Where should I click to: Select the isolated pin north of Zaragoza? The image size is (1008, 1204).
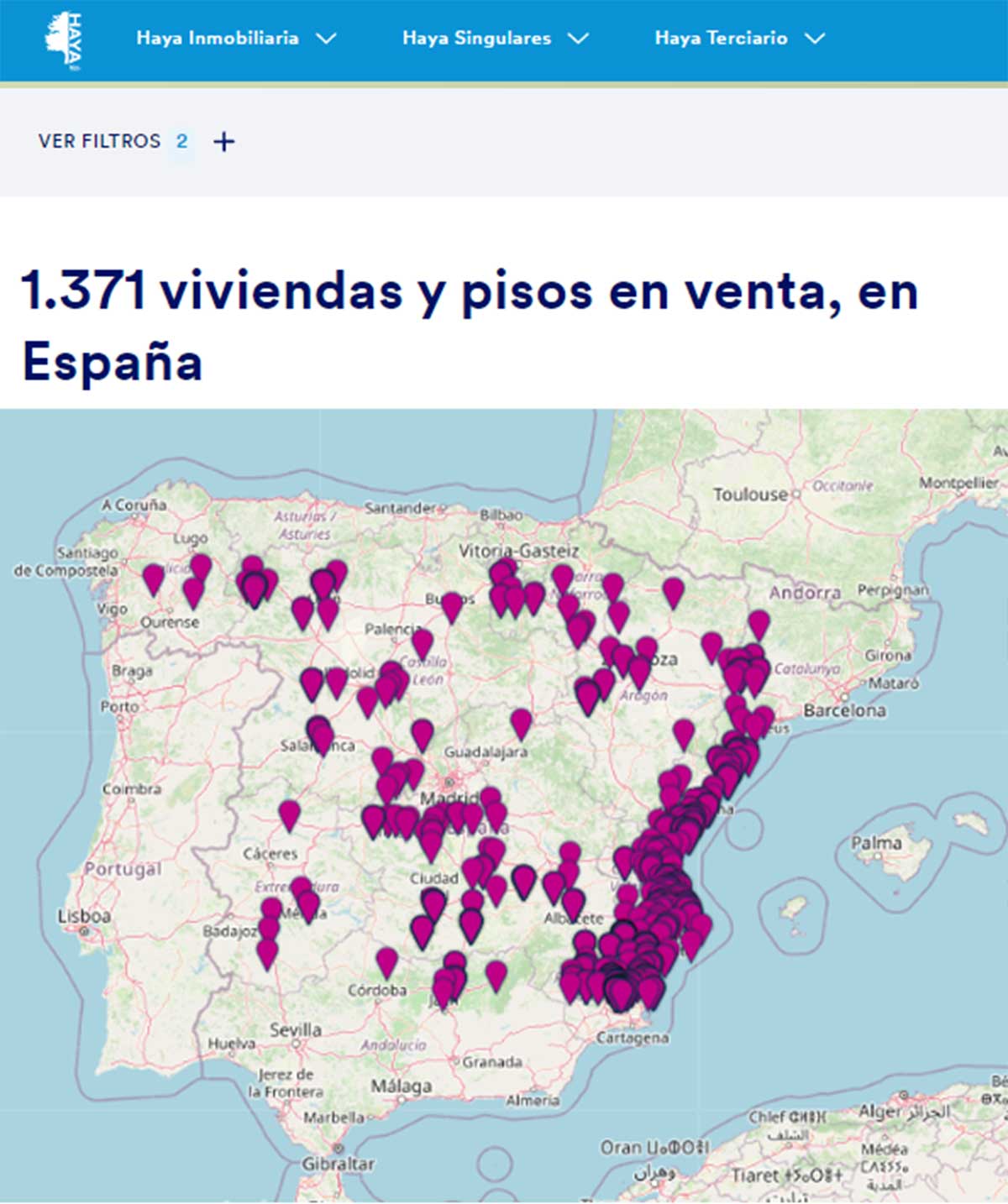(673, 590)
